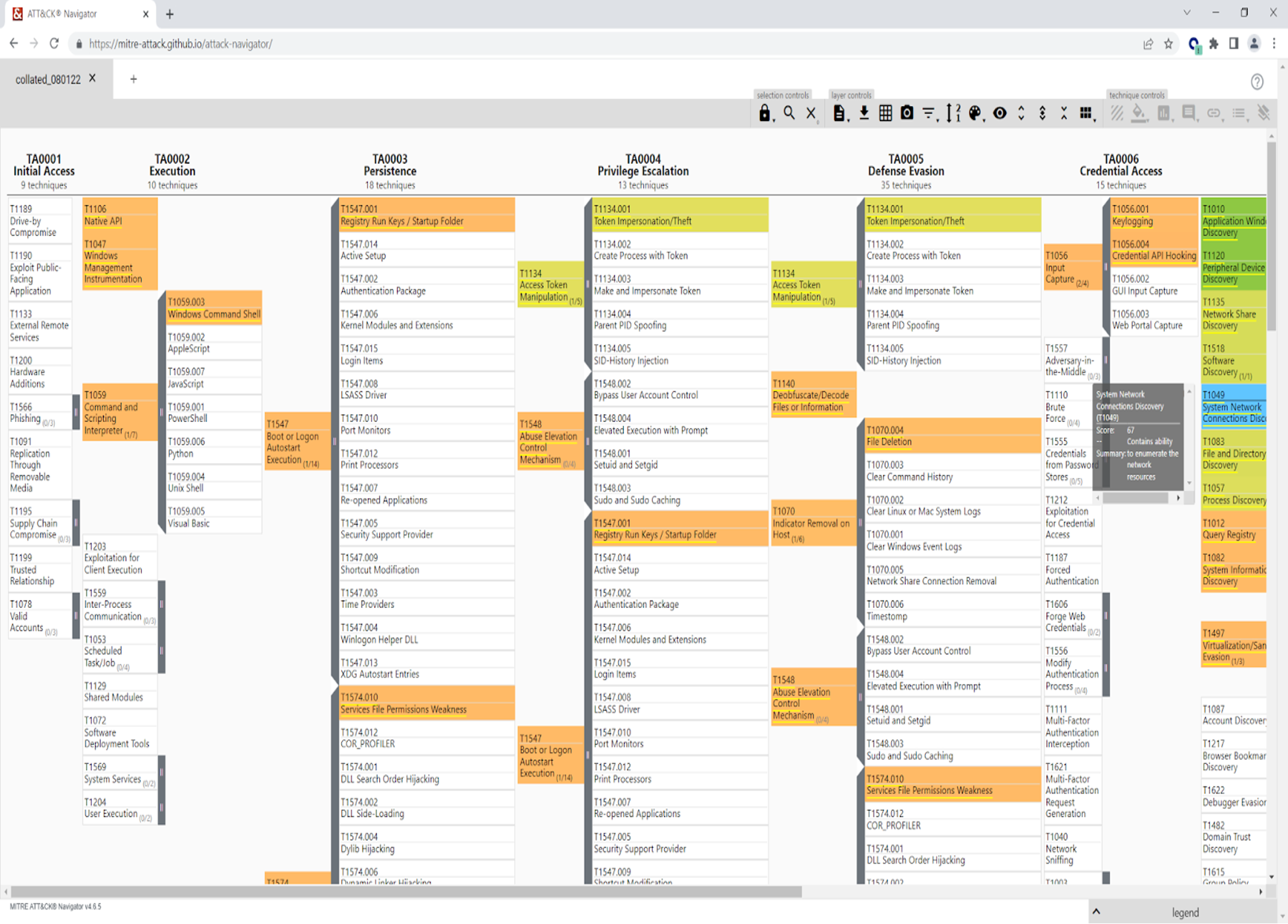Open the matrix layout configuration dropdown

[1087, 113]
